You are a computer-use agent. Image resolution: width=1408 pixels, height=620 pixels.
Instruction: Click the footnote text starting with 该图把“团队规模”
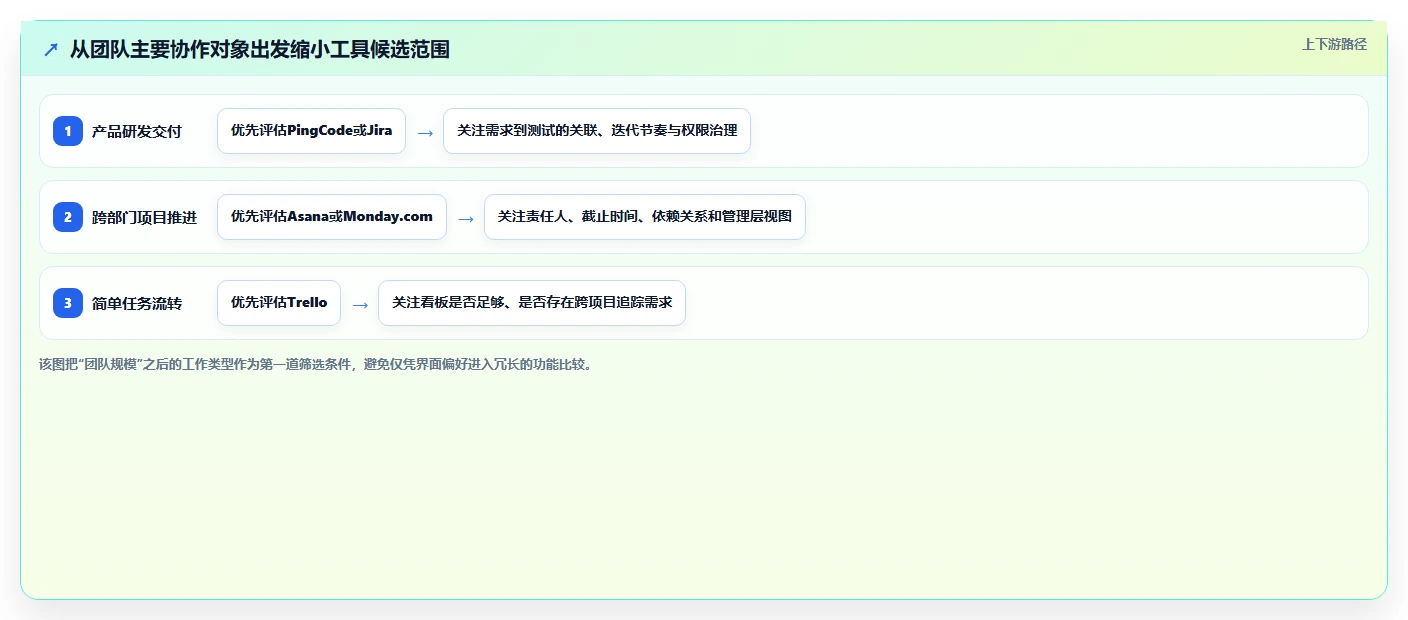[316, 365]
